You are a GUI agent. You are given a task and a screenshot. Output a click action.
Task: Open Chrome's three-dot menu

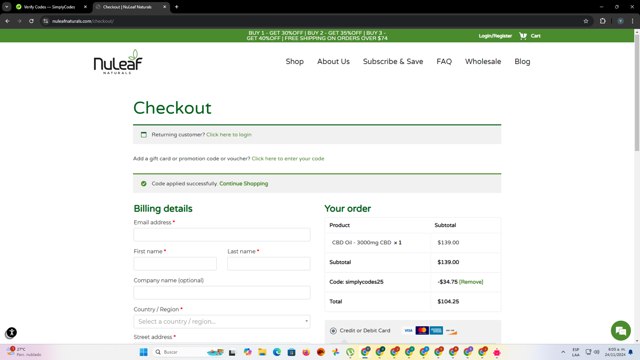(x=633, y=21)
